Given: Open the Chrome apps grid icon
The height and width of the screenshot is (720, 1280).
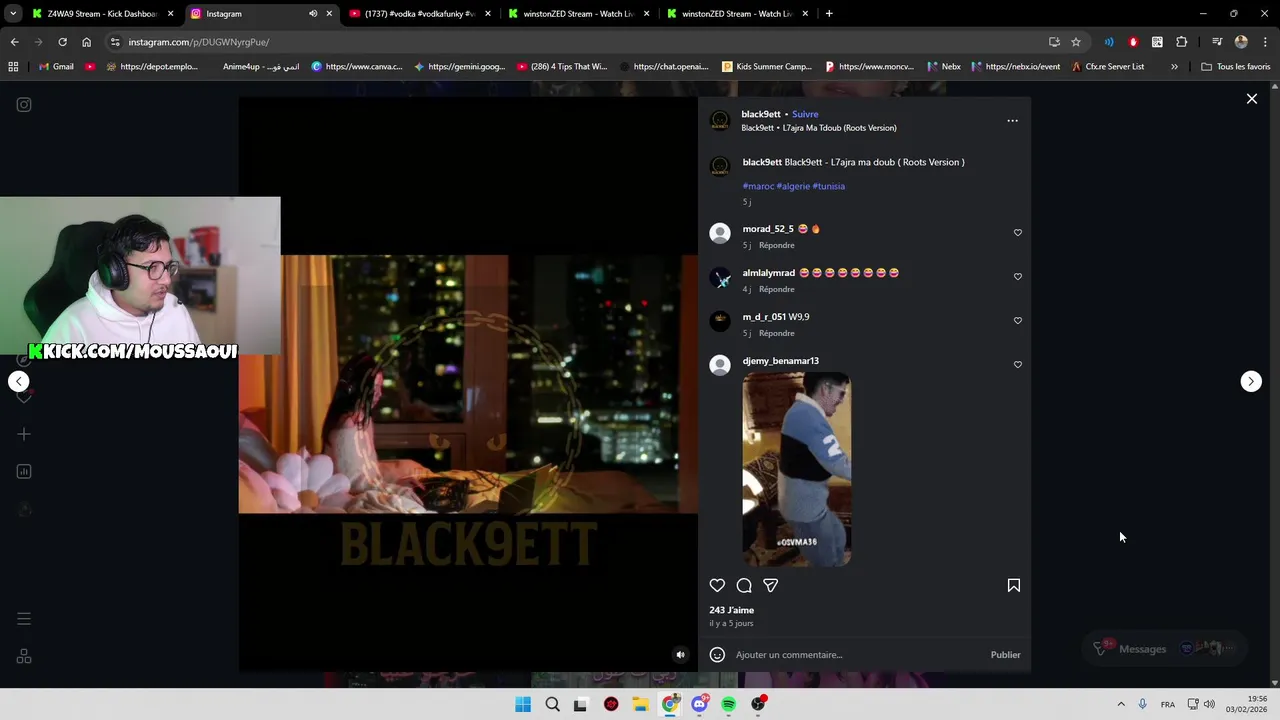Looking at the screenshot, I should tap(13, 67).
